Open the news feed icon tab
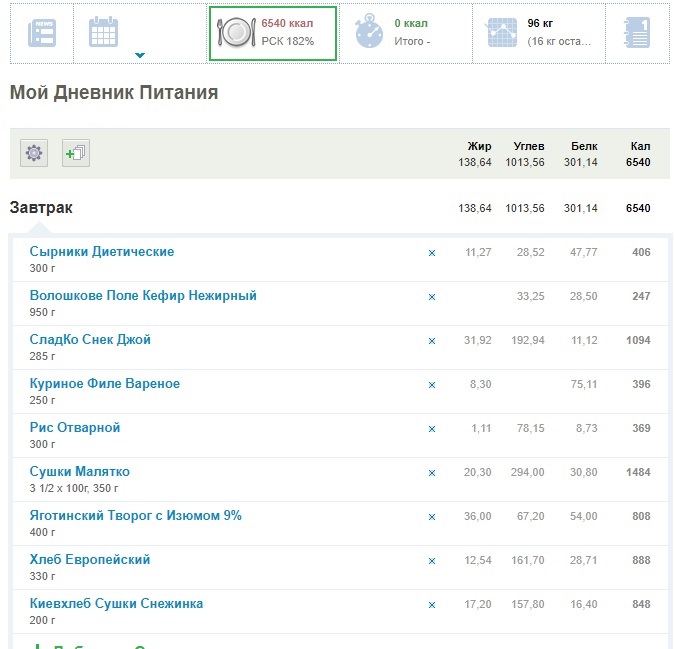This screenshot has height=649, width=675. tap(41, 33)
